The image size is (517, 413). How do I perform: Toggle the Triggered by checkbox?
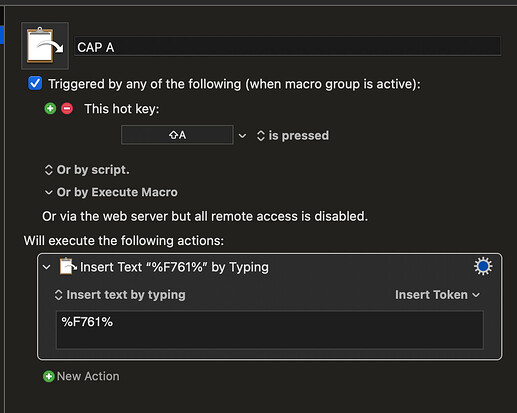pos(35,83)
